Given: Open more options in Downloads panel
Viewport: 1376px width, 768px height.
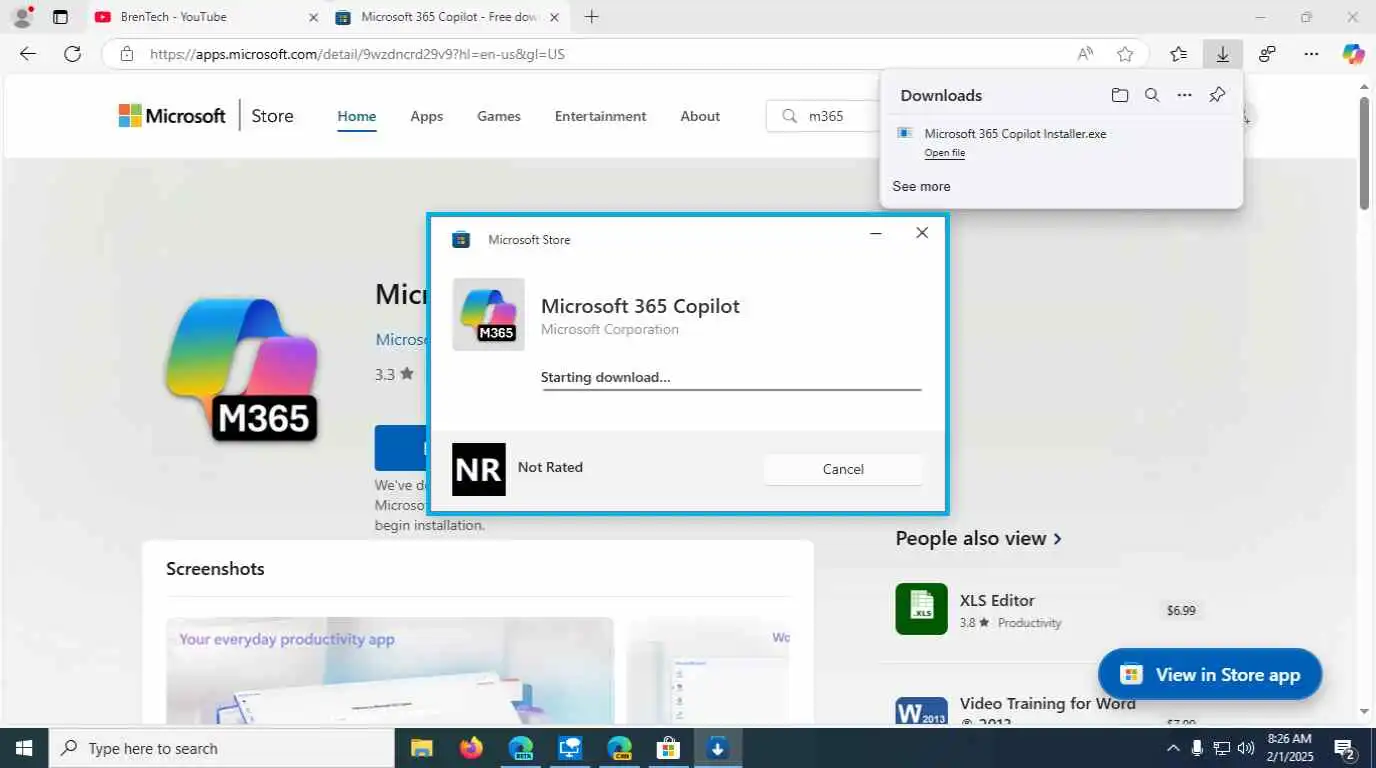Looking at the screenshot, I should coord(1185,95).
